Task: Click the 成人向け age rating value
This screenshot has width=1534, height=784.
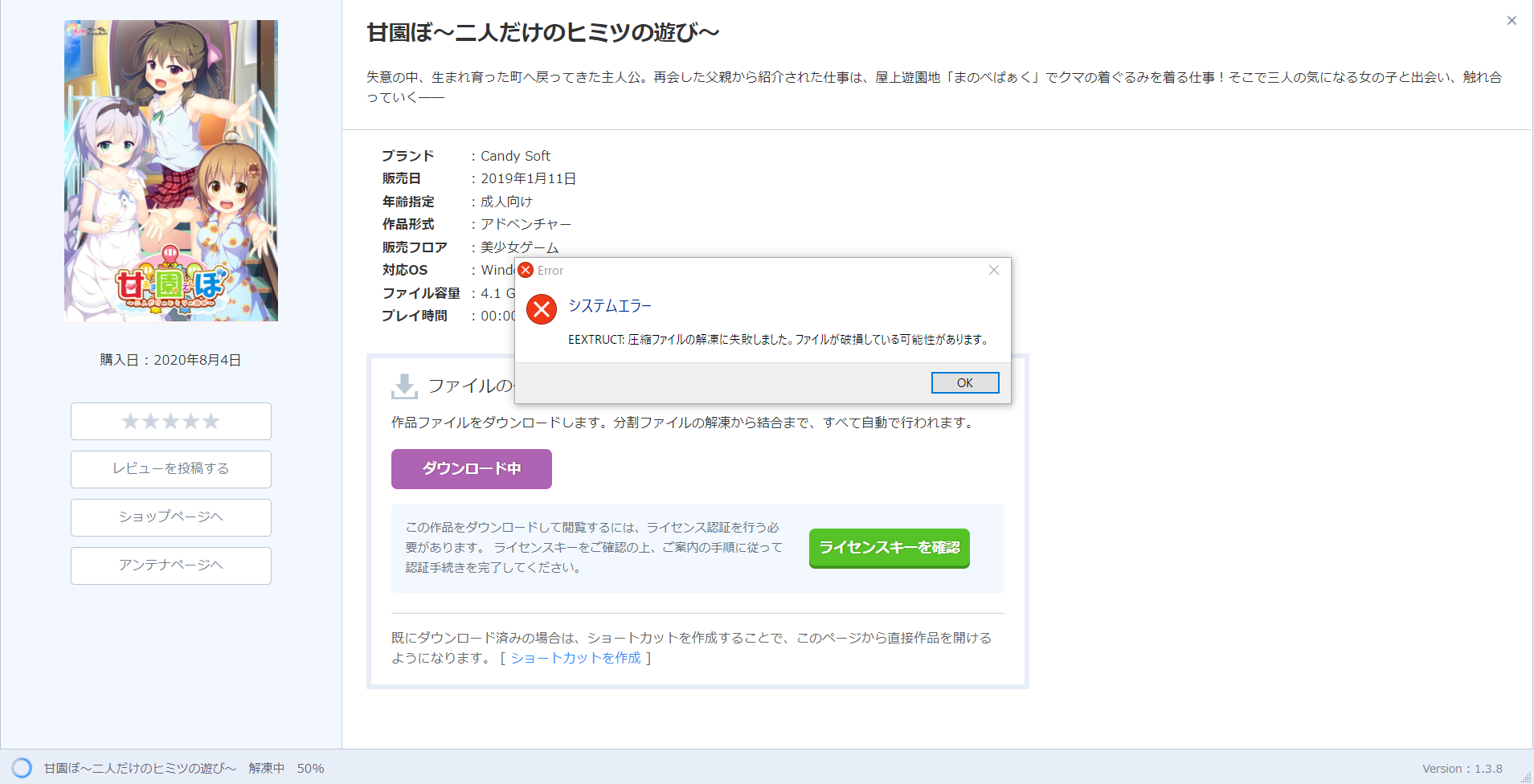Action: click(506, 202)
